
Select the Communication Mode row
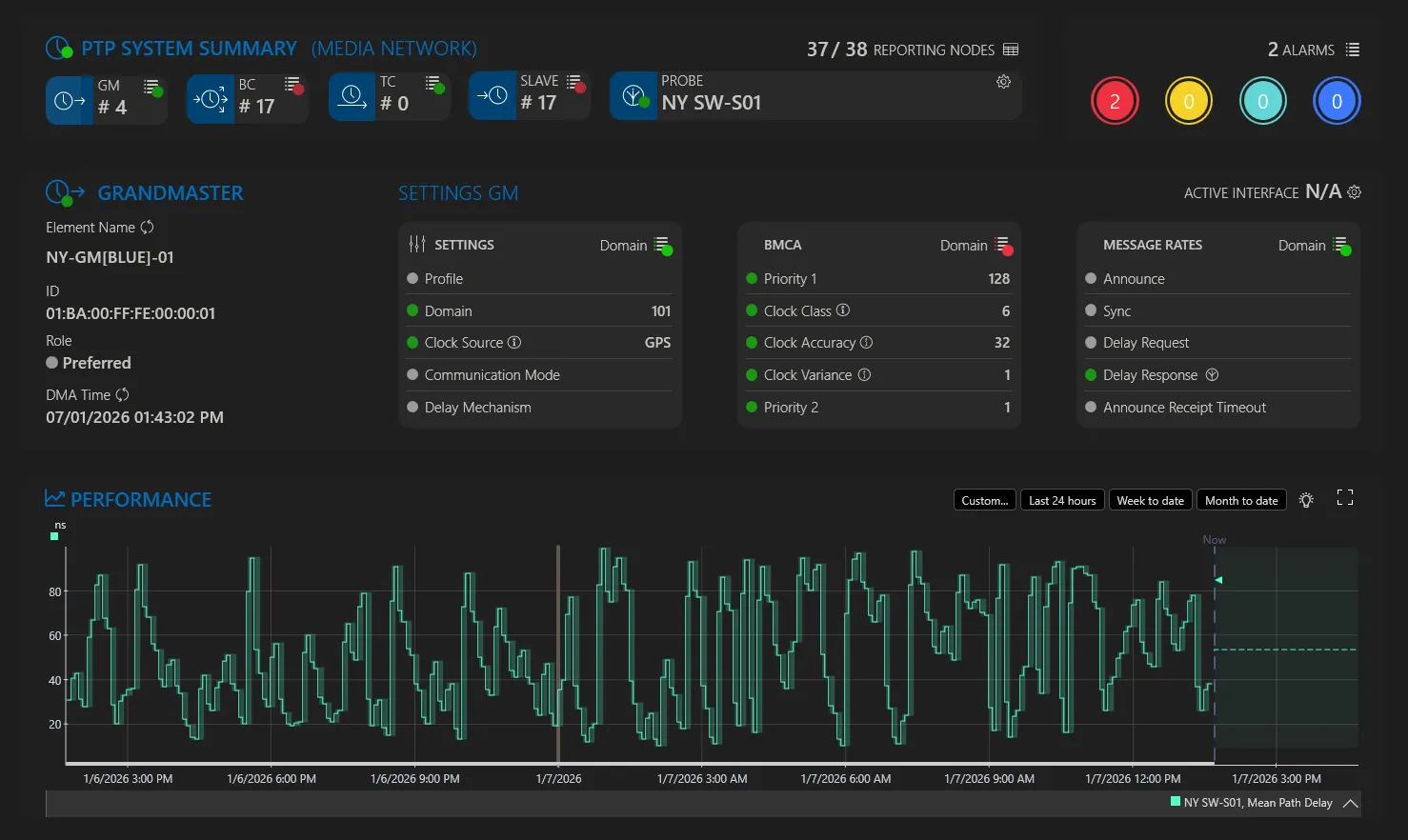click(539, 374)
